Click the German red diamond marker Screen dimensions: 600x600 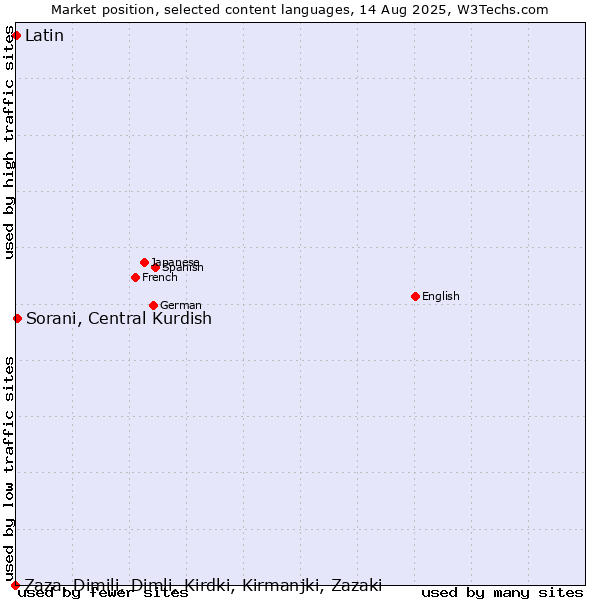[153, 305]
